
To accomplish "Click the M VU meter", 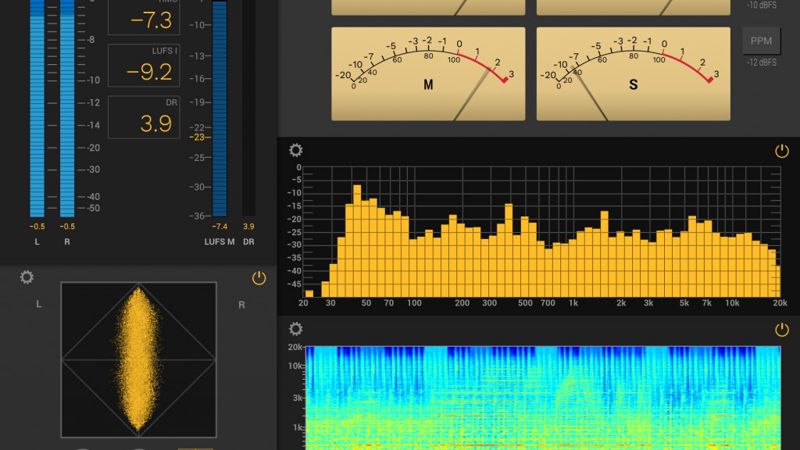I will [x=428, y=74].
